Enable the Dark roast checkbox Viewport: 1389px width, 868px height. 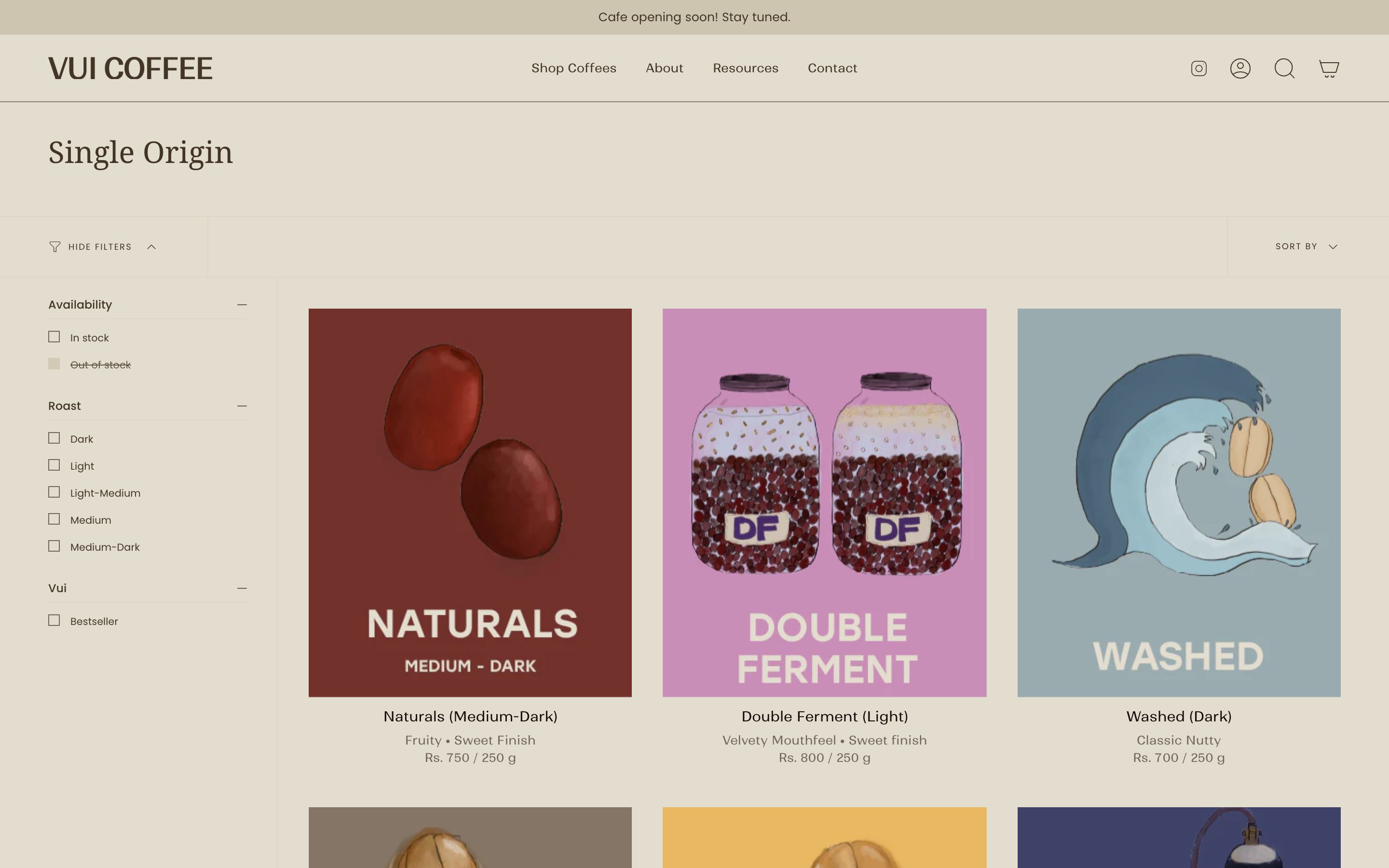click(54, 438)
